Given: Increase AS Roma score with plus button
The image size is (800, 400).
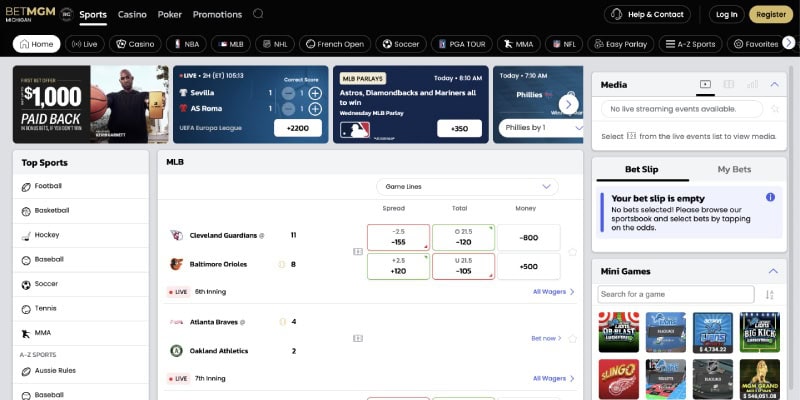Looking at the screenshot, I should pyautogui.click(x=315, y=109).
